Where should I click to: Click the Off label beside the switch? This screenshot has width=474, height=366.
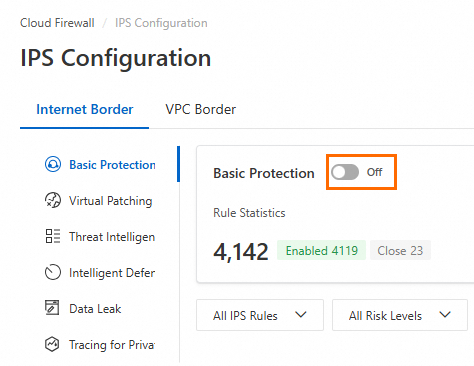[x=374, y=172]
